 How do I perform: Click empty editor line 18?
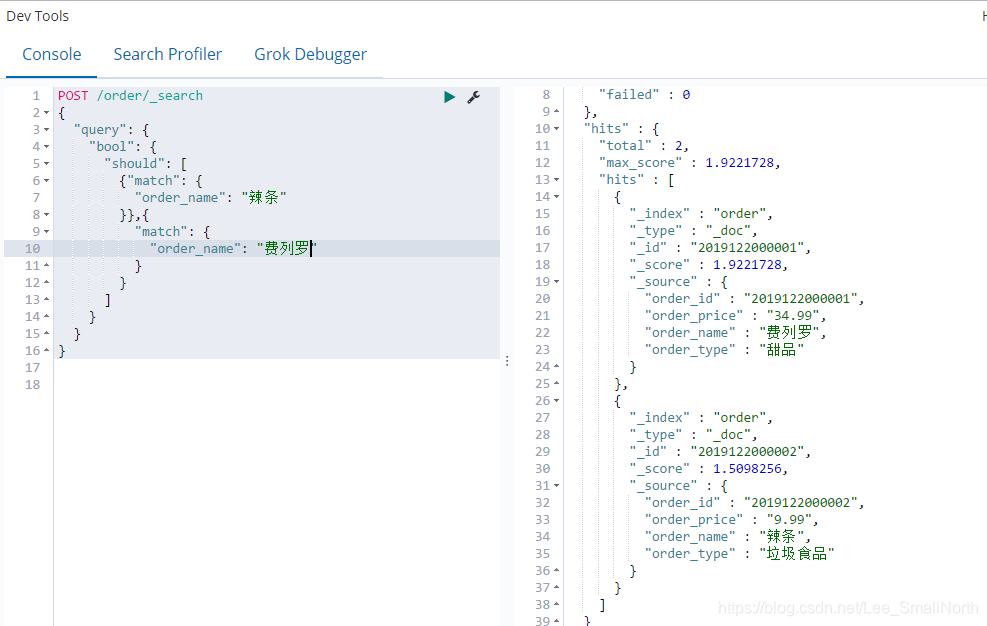pyautogui.click(x=277, y=385)
